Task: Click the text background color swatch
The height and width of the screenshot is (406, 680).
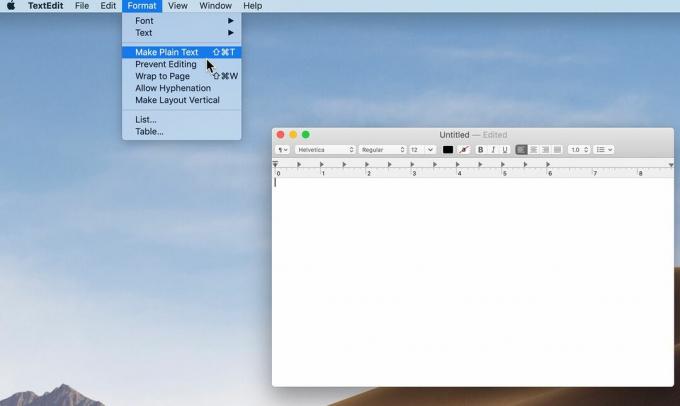Action: pos(464,150)
